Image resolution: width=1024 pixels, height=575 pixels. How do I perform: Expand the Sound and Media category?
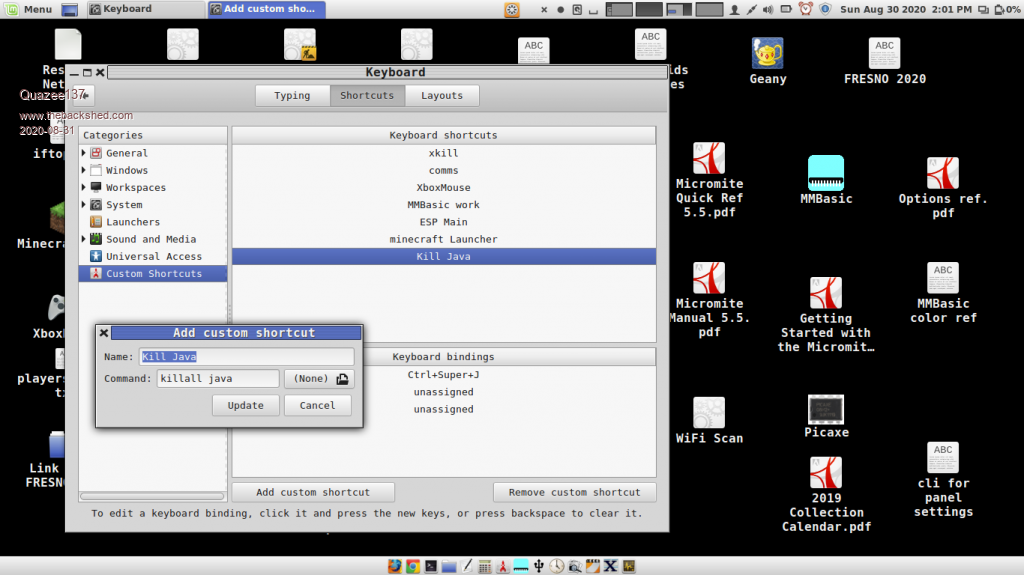(x=84, y=239)
